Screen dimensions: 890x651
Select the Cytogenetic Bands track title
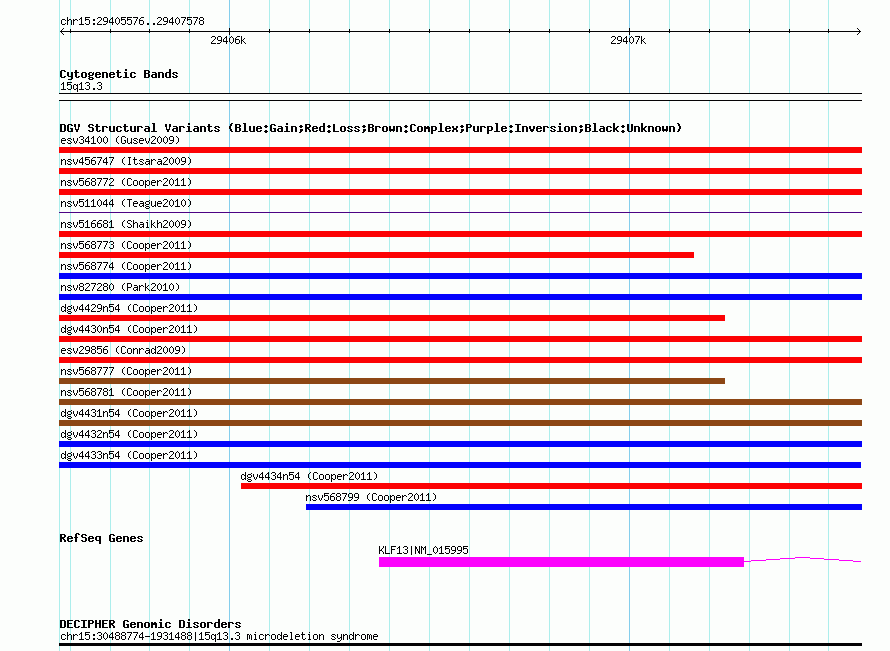pyautogui.click(x=119, y=74)
